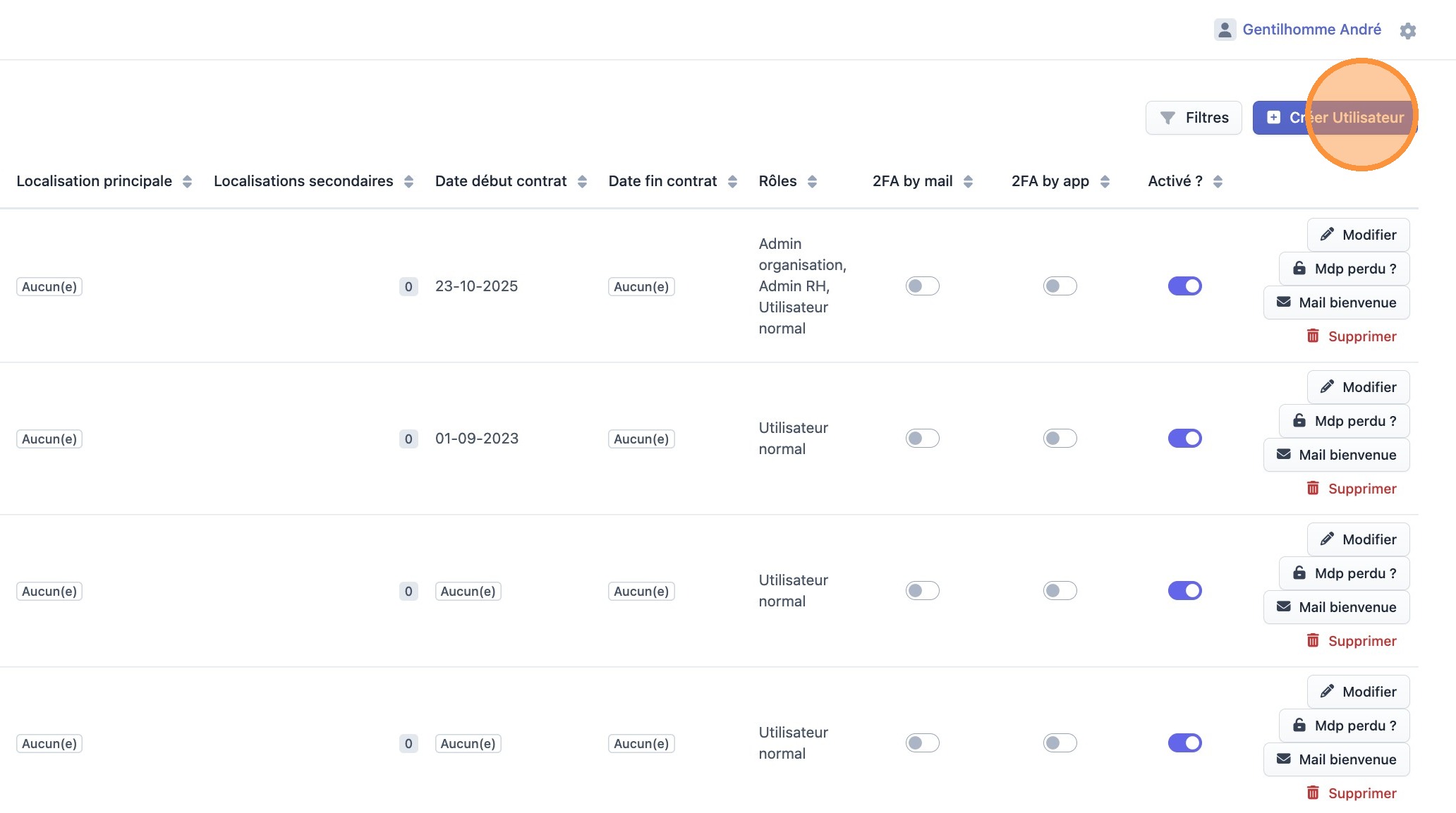The width and height of the screenshot is (1456, 813).
Task: Click the red trash Supprimer icon in the first row
Action: 1312,336
